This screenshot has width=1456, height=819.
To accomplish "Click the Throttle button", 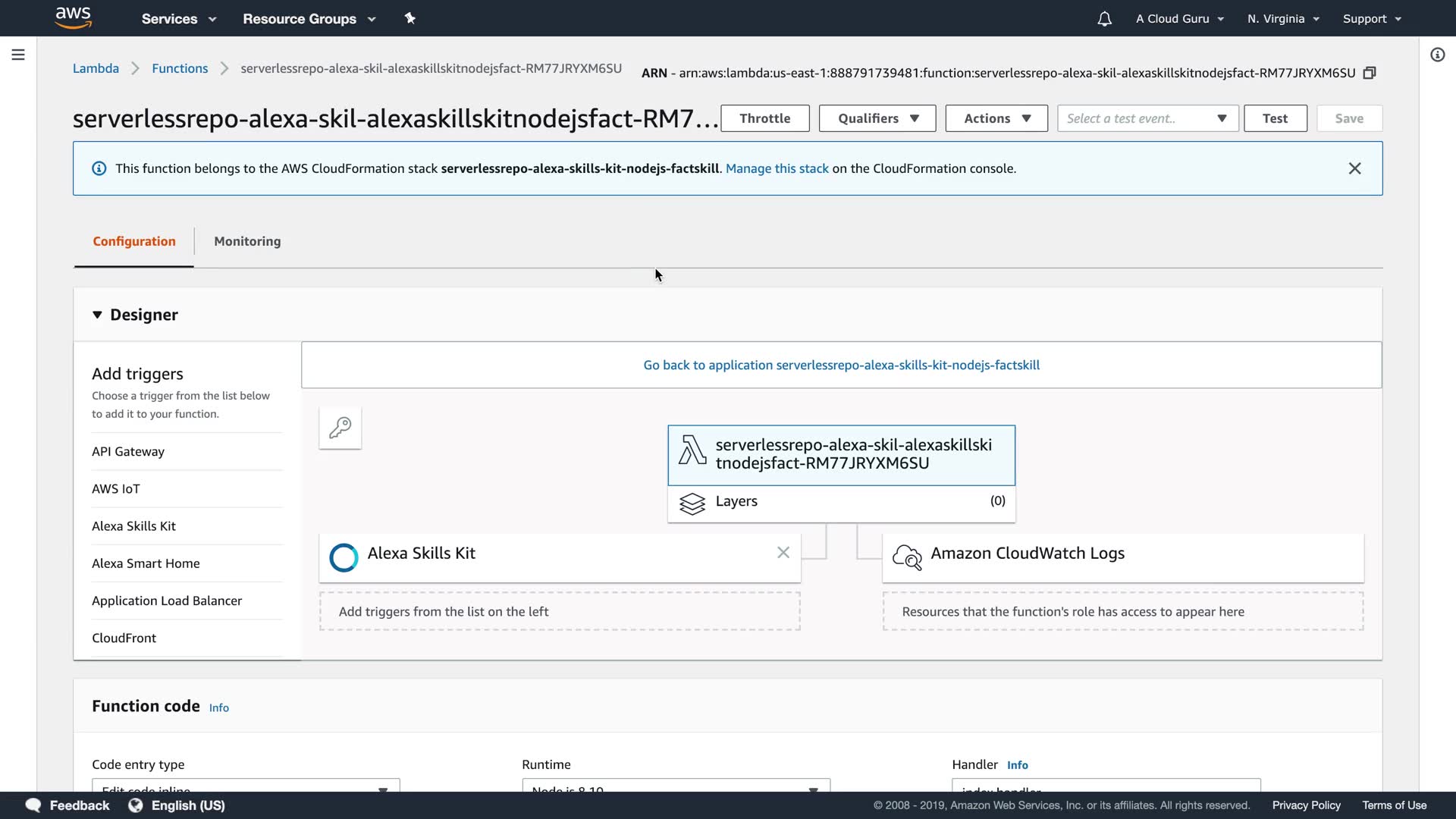I will coord(764,118).
